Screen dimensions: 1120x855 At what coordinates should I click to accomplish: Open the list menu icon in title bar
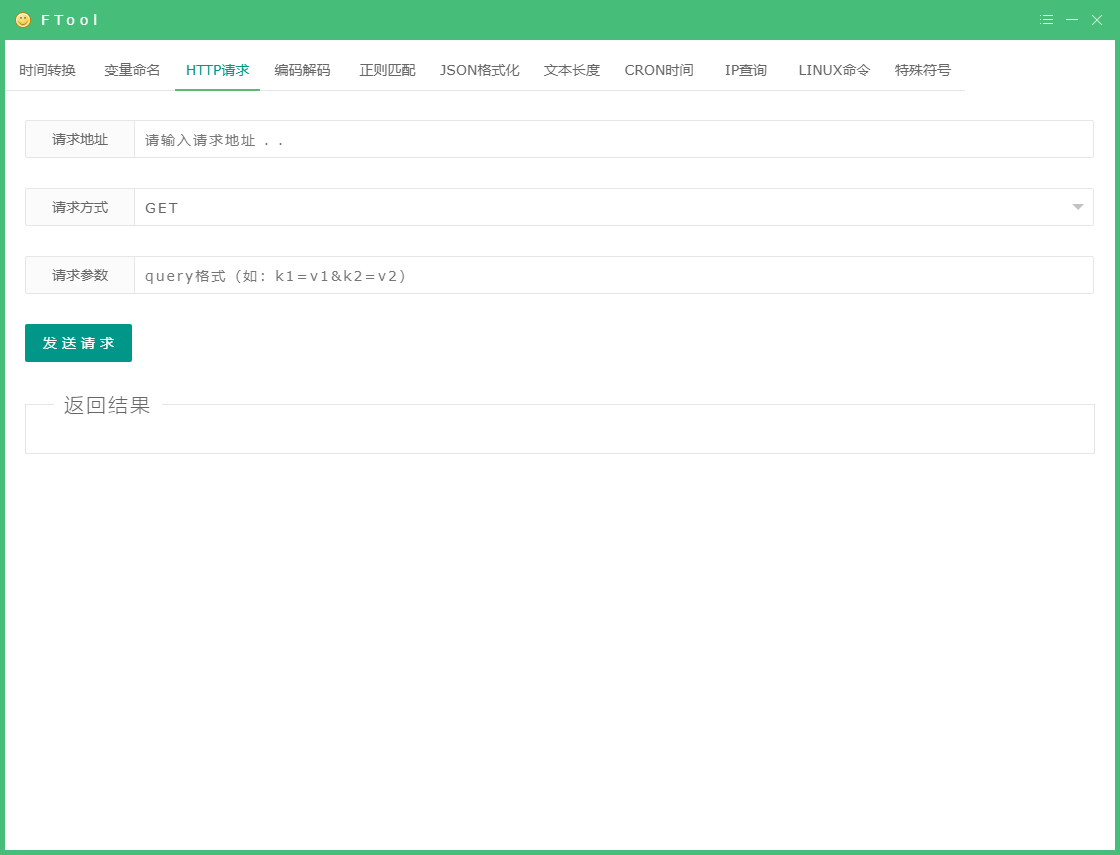[x=1046, y=19]
